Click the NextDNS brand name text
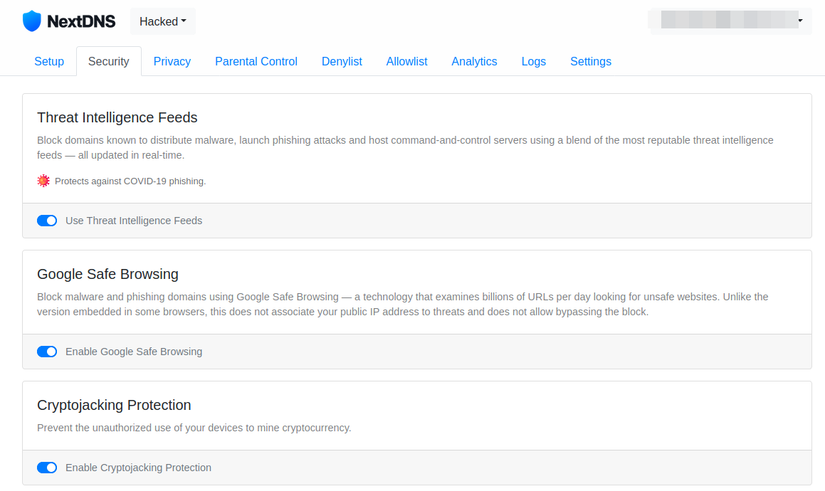Viewport: 825px width, 491px height. pyautogui.click(x=81, y=21)
